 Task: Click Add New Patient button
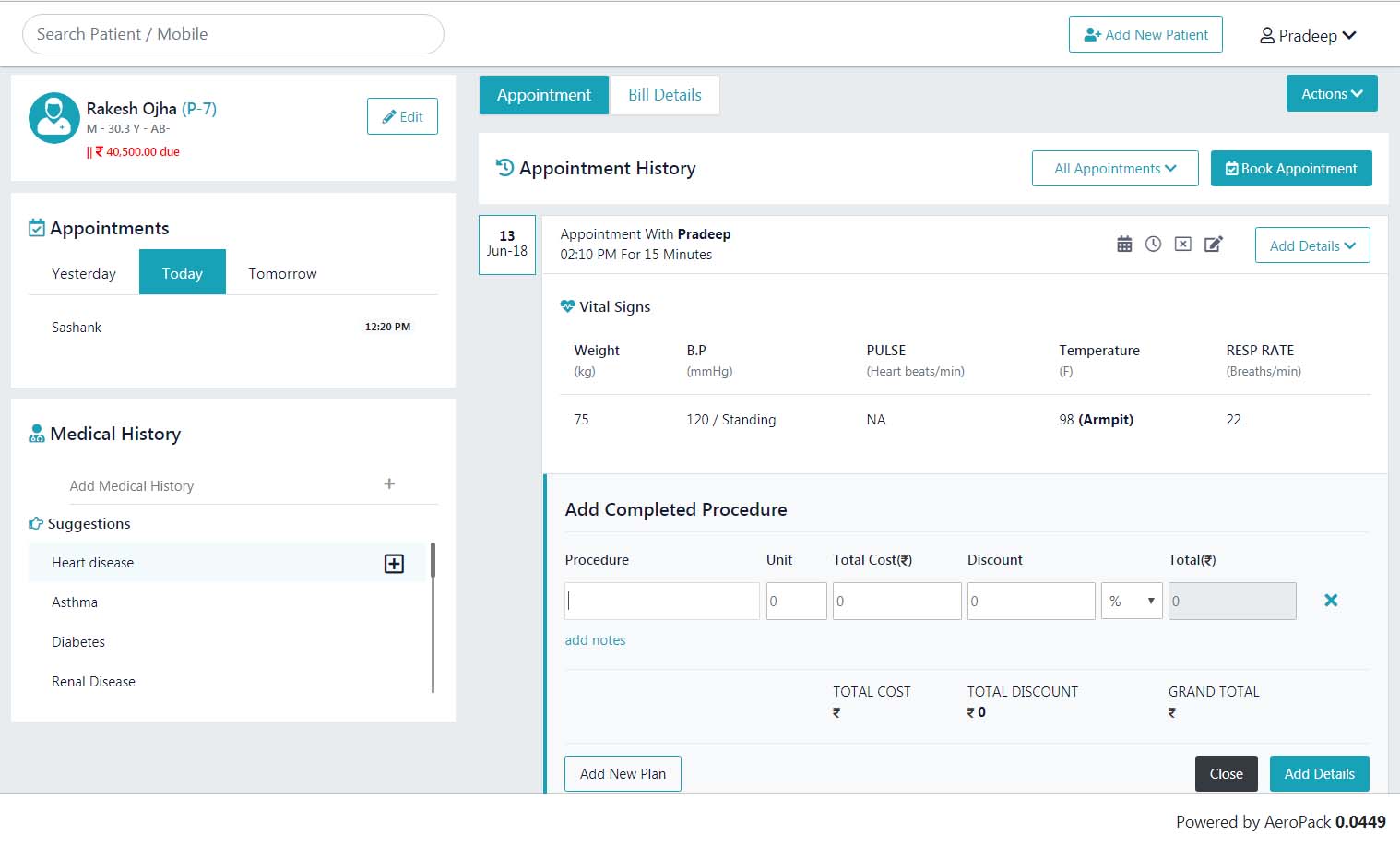click(1145, 34)
